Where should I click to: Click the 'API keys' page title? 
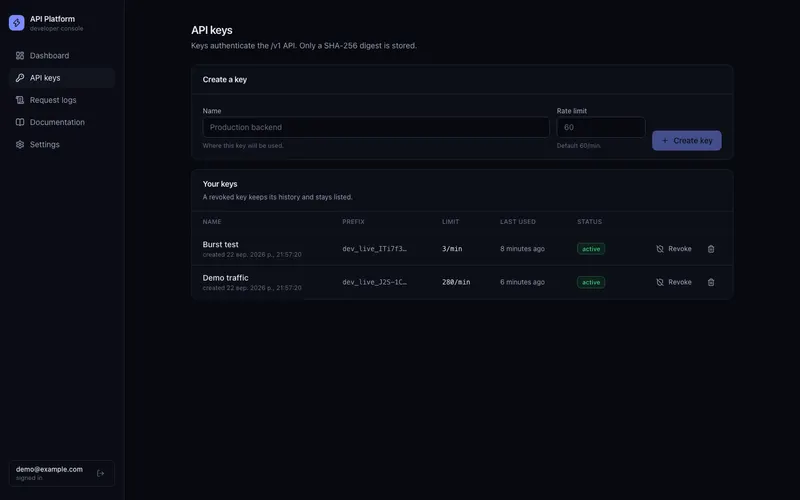[x=212, y=30]
